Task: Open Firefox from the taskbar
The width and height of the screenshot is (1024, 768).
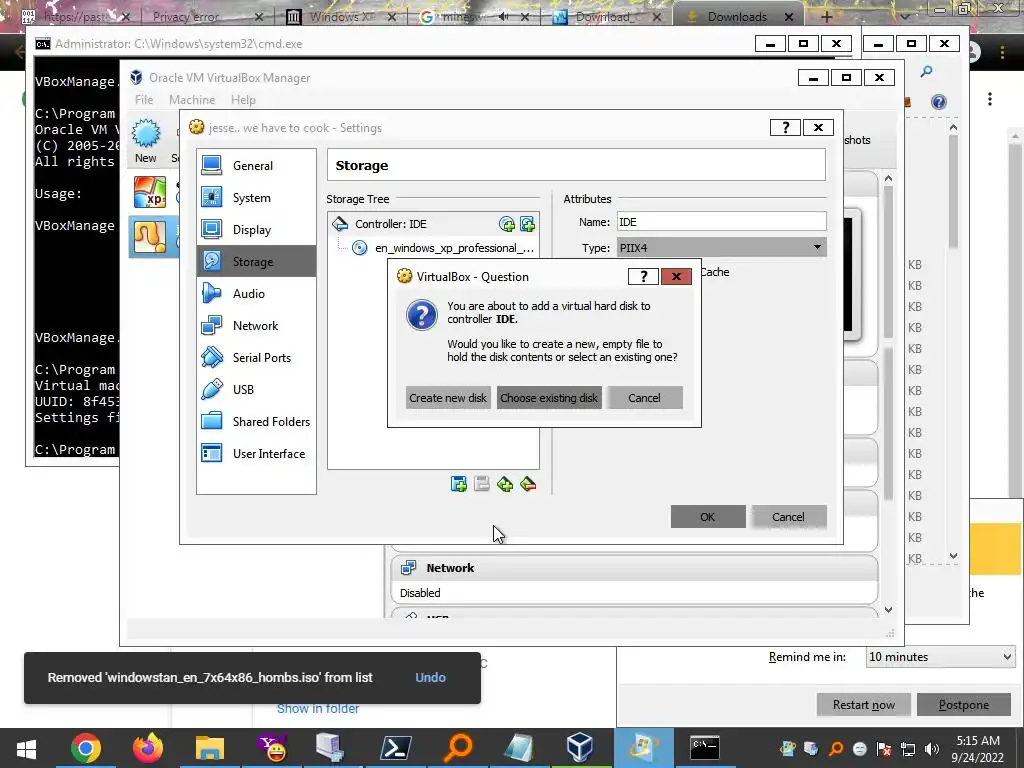Action: coord(148,748)
